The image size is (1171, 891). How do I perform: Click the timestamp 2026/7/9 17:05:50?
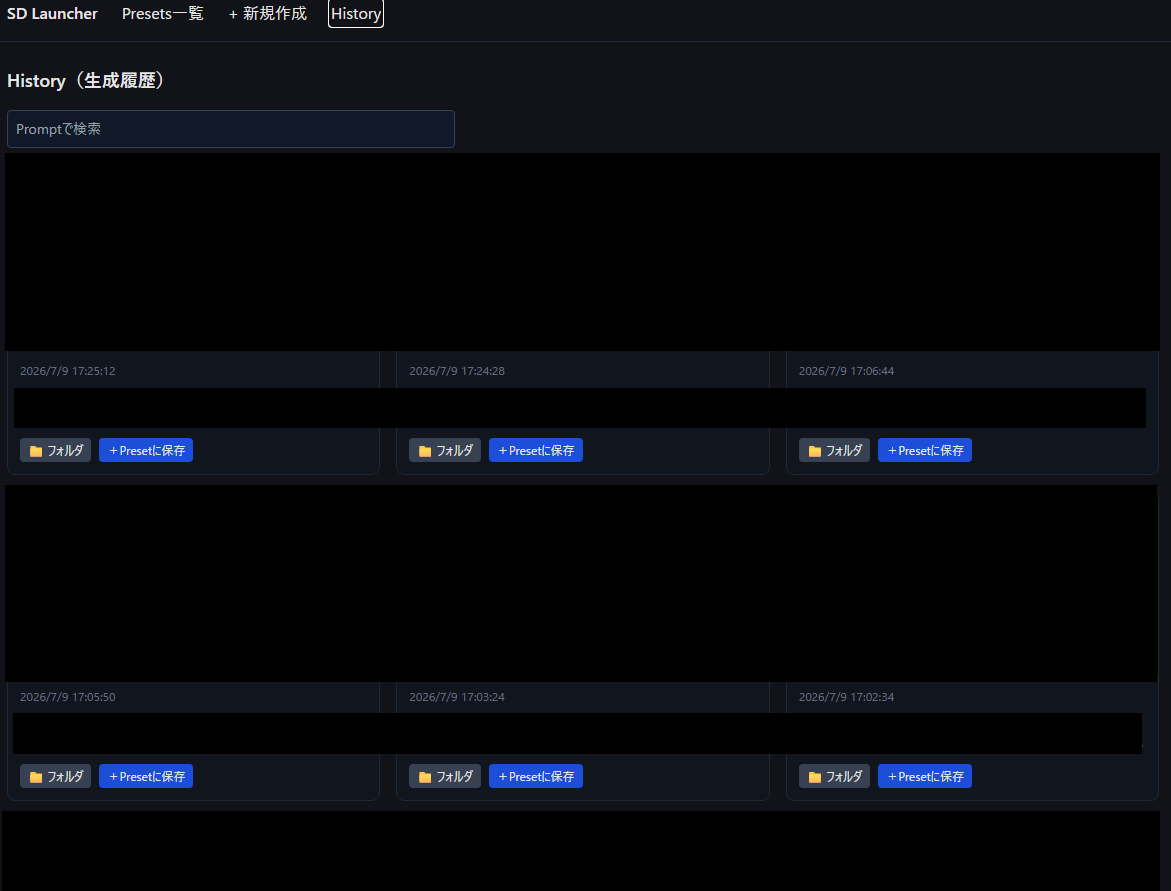pyautogui.click(x=67, y=697)
